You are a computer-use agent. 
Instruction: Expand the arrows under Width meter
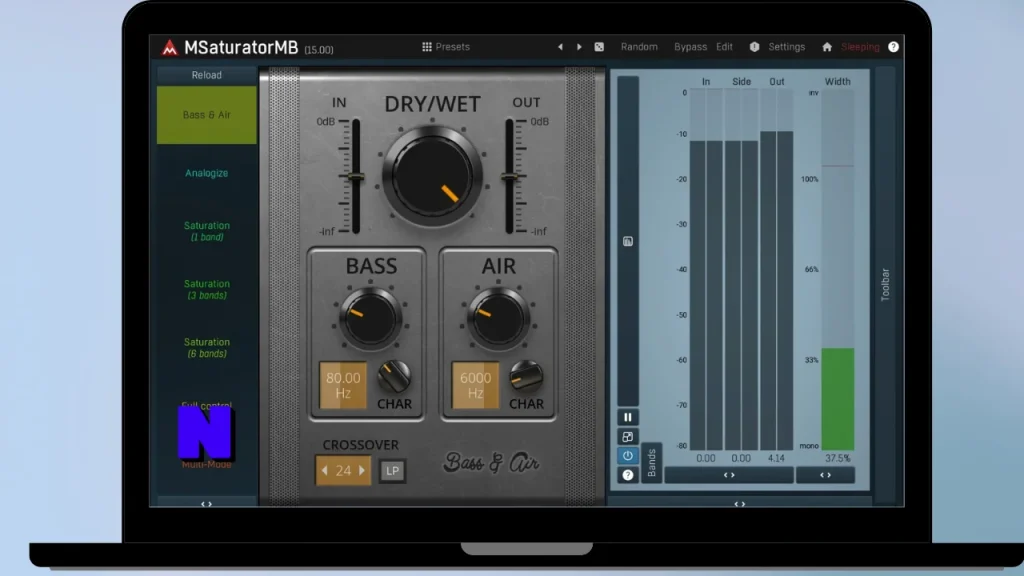[825, 475]
